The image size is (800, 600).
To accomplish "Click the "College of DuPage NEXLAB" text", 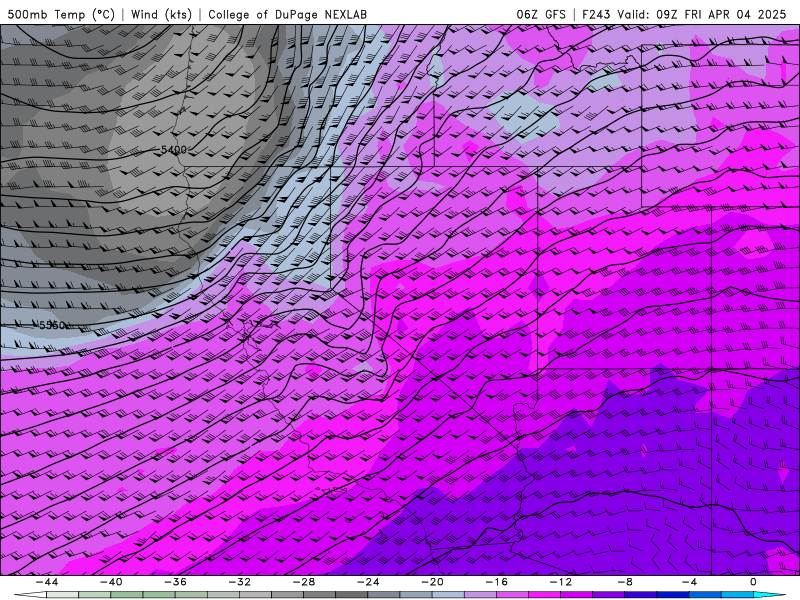I will click(x=287, y=14).
